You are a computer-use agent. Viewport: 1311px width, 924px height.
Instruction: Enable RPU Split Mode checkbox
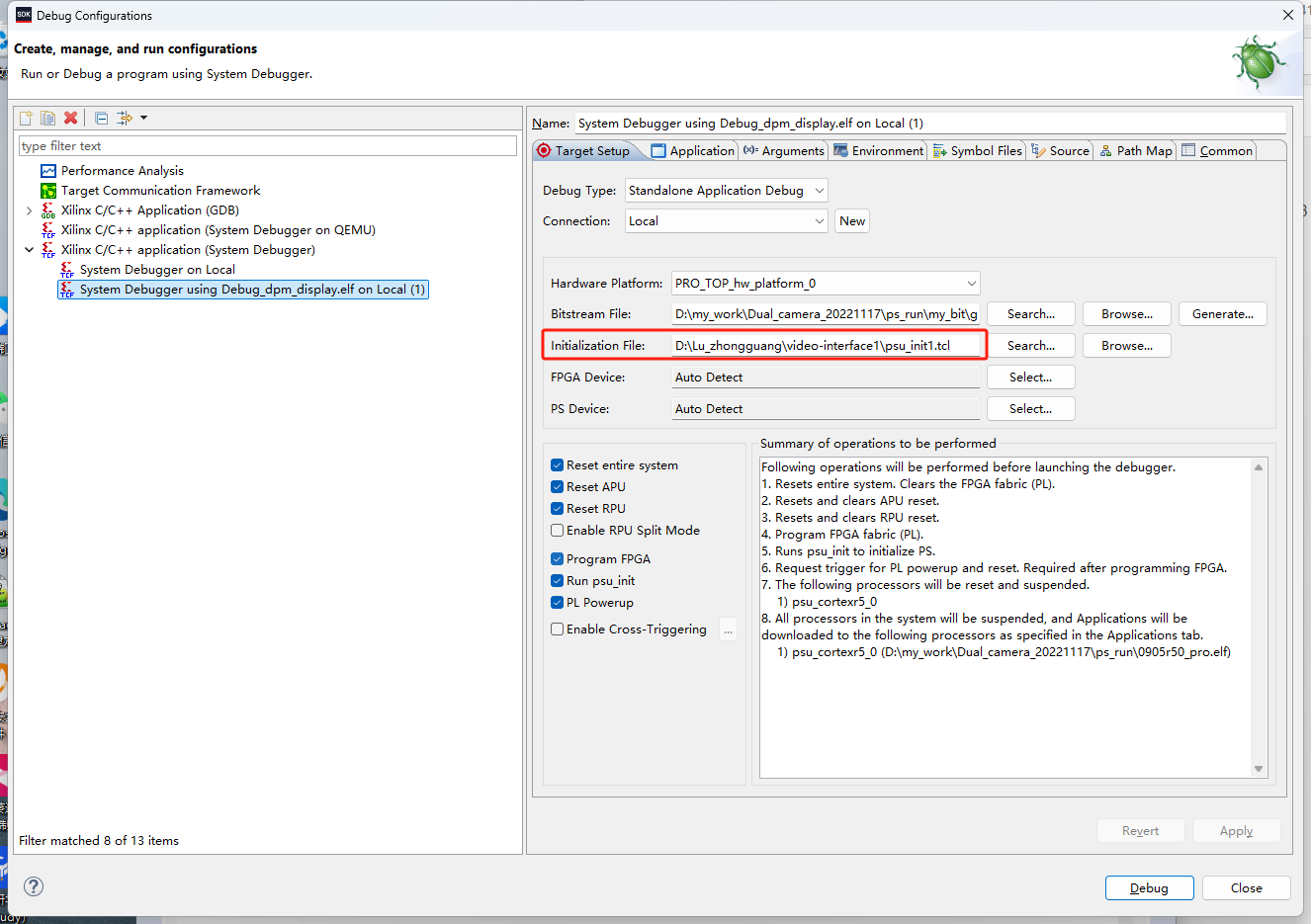click(x=558, y=531)
